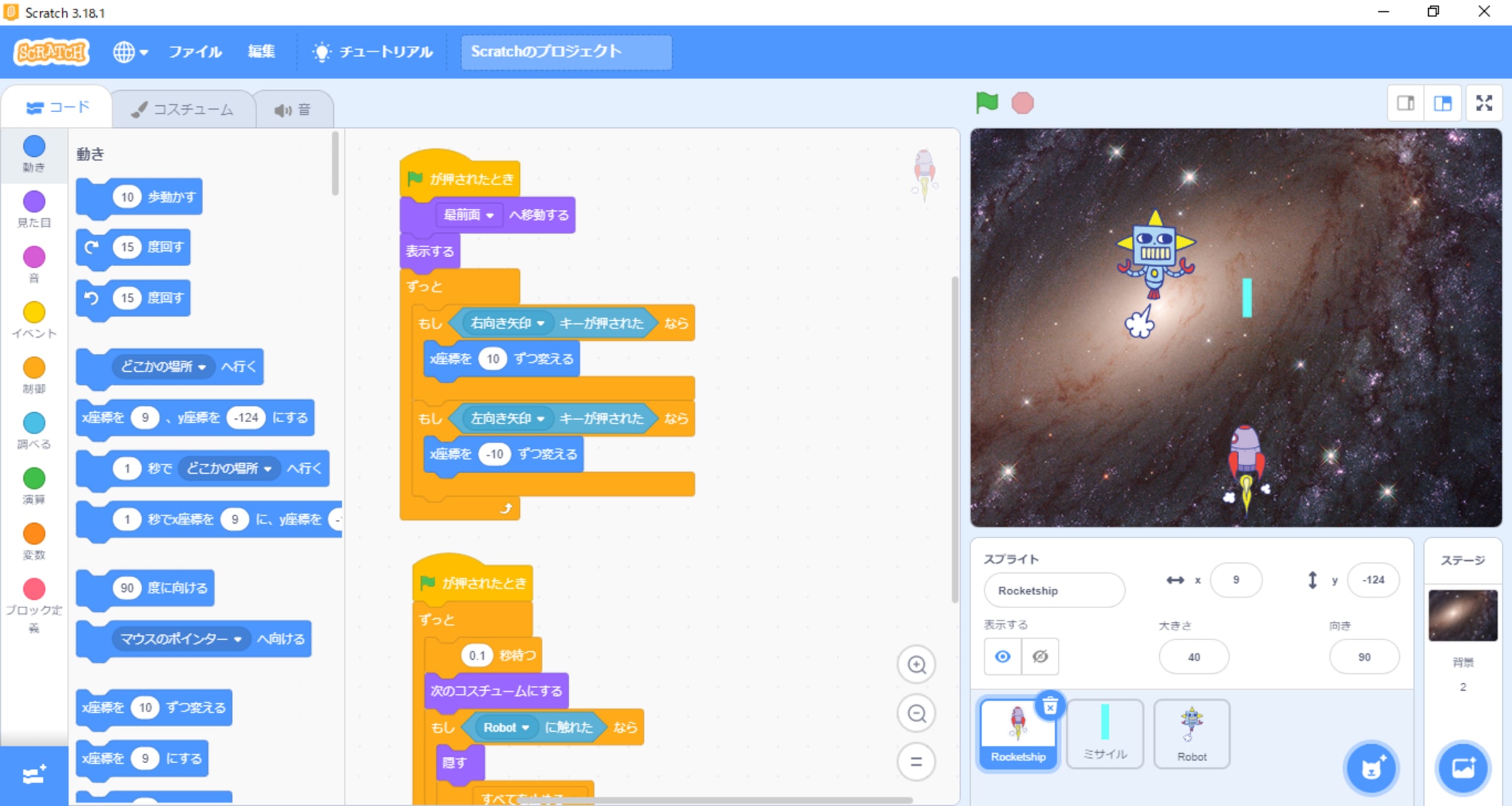Show sprite using the eye toggle
The image size is (1512, 806).
pyautogui.click(x=1002, y=657)
